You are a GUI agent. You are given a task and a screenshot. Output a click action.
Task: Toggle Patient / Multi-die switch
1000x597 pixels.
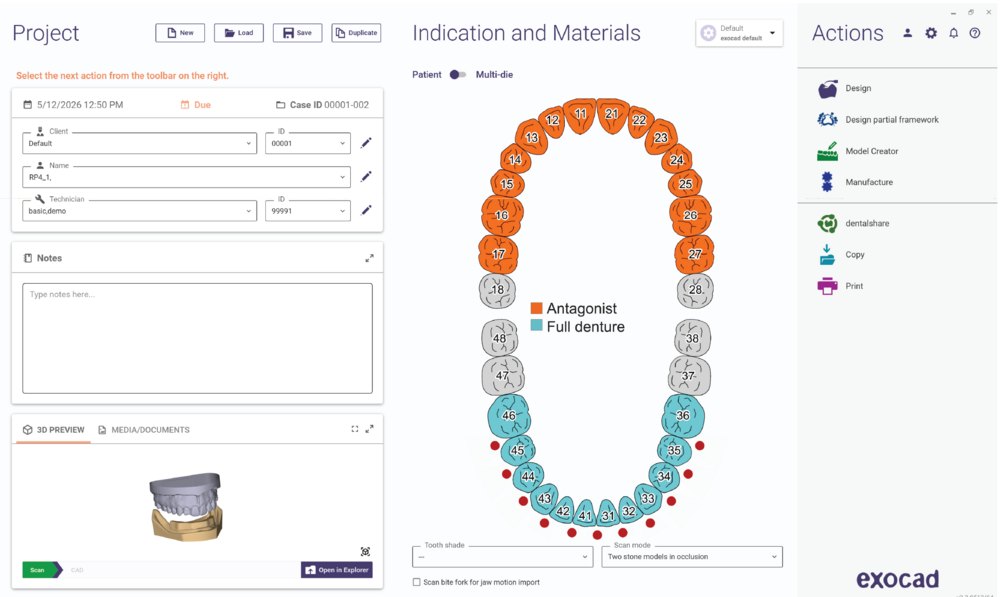pos(458,75)
